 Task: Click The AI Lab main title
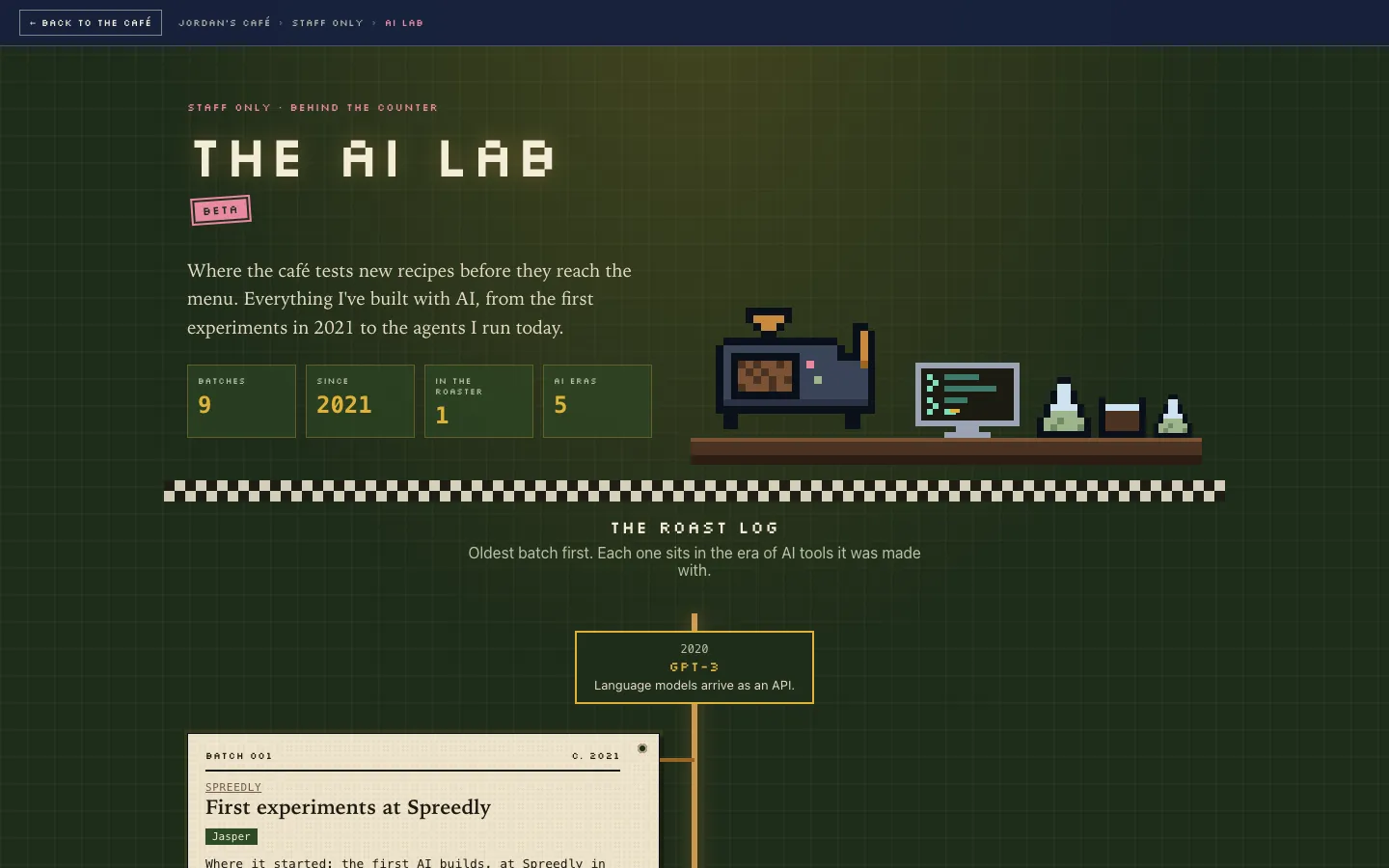(374, 158)
